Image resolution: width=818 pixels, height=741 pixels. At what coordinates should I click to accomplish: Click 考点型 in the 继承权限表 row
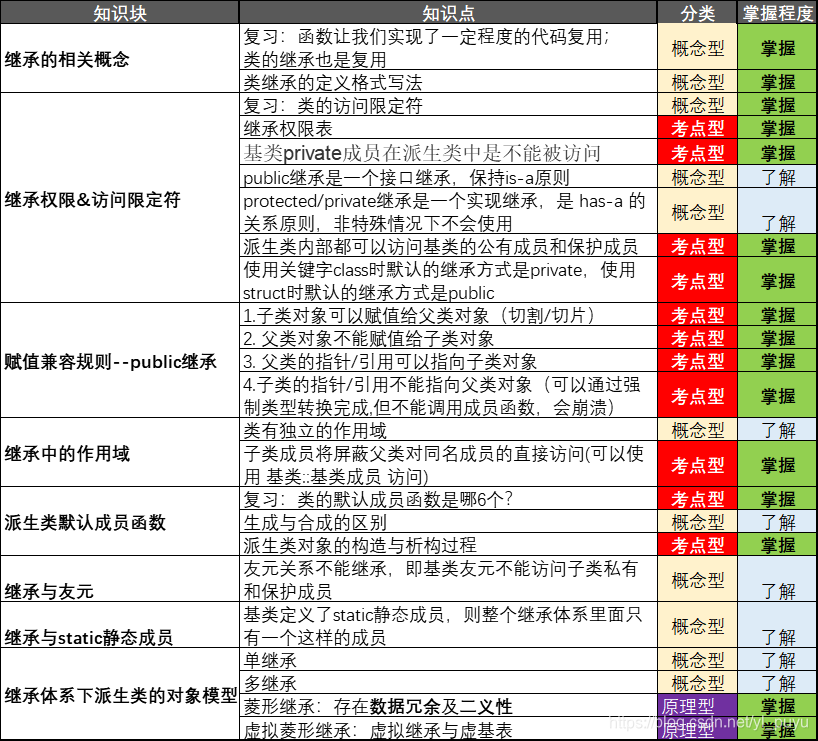tap(697, 127)
